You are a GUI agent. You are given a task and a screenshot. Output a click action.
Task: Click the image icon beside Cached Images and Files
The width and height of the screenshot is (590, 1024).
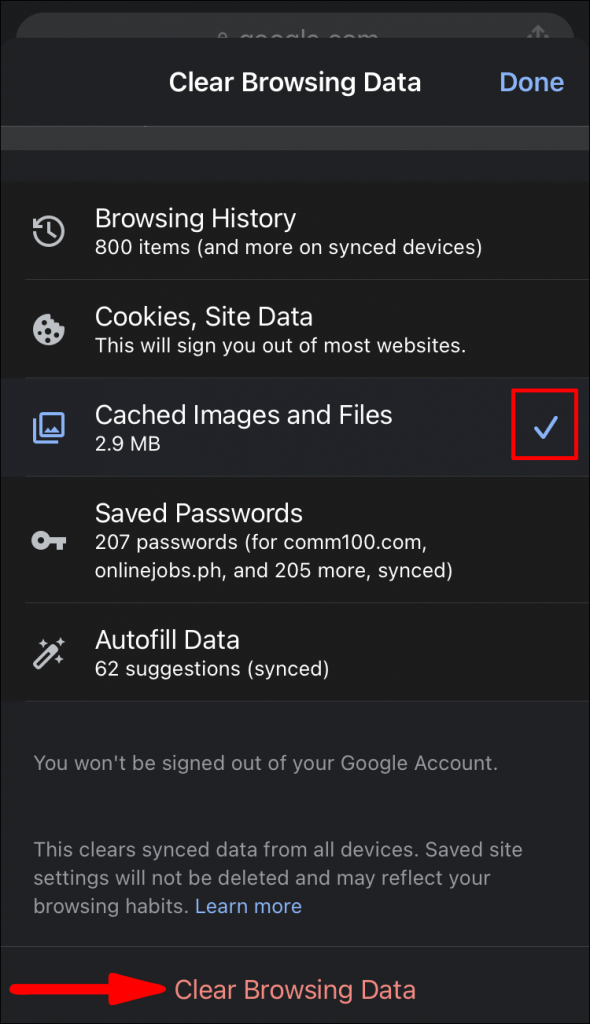coord(48,427)
